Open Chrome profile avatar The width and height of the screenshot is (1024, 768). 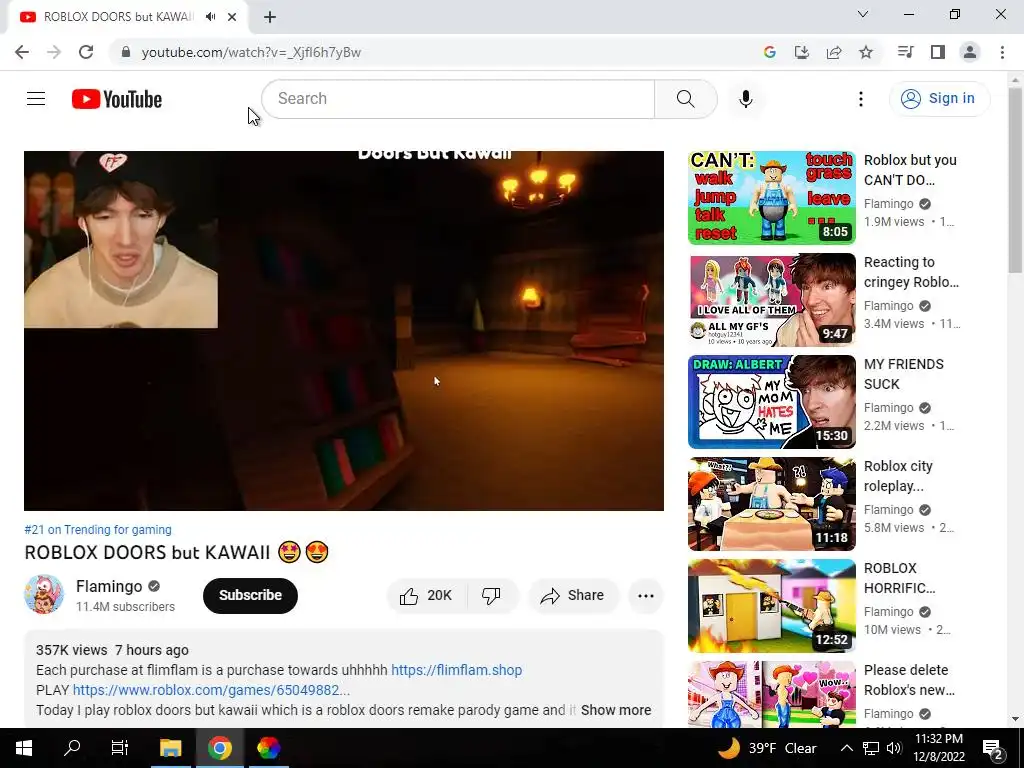pyautogui.click(x=970, y=52)
